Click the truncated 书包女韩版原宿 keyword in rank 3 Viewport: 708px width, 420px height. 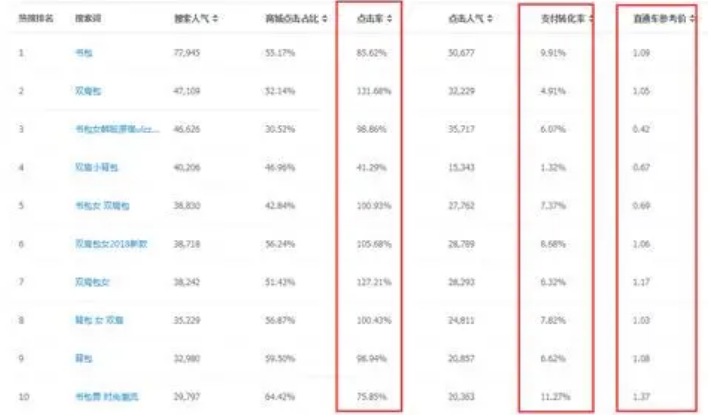point(117,129)
